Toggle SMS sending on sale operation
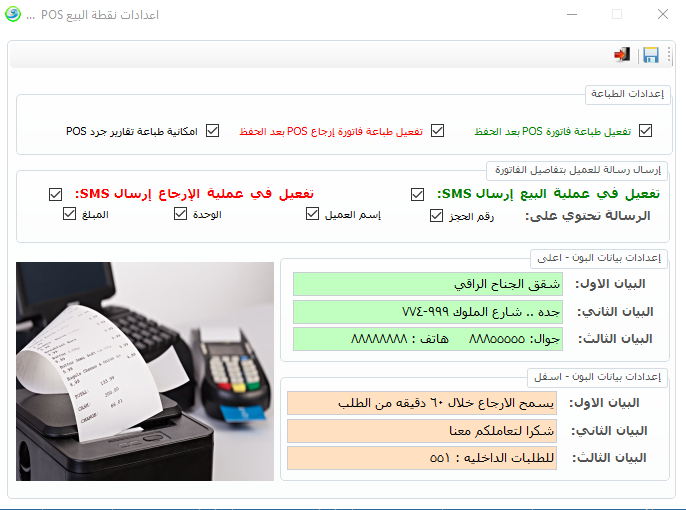 click(417, 194)
